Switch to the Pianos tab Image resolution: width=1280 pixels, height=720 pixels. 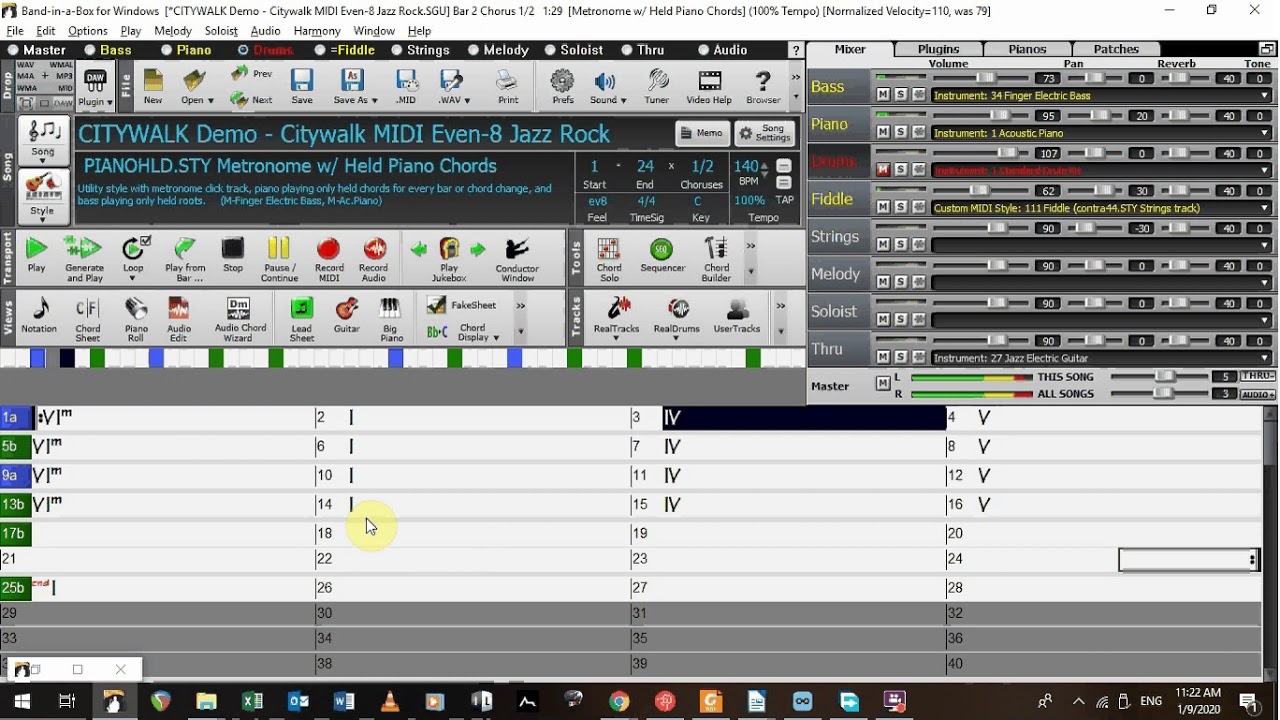pyautogui.click(x=1027, y=49)
